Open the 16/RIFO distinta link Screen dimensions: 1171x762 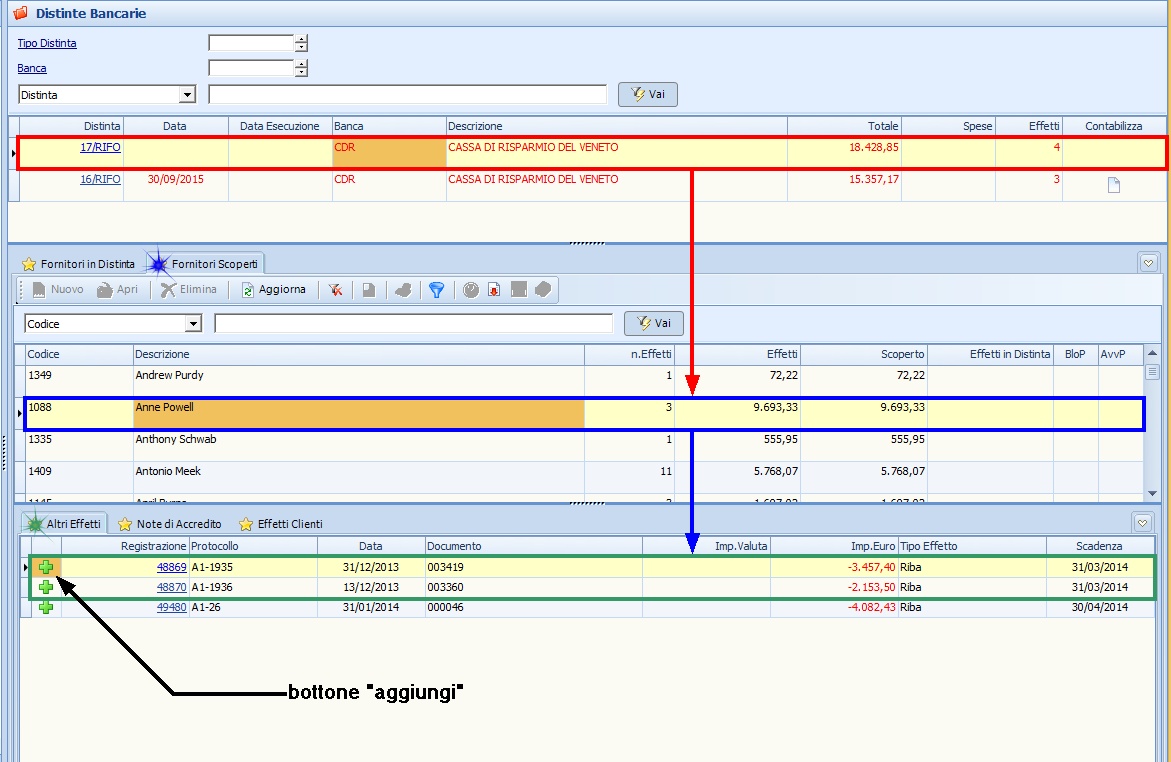click(100, 179)
